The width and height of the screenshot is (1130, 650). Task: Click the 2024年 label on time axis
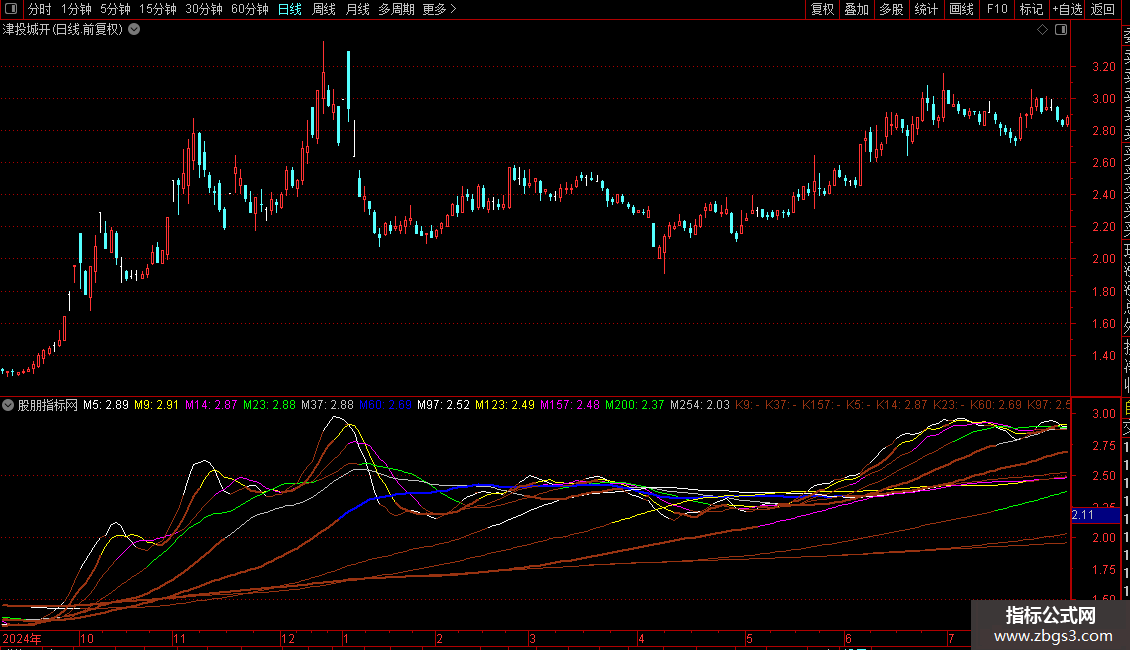coord(22,638)
